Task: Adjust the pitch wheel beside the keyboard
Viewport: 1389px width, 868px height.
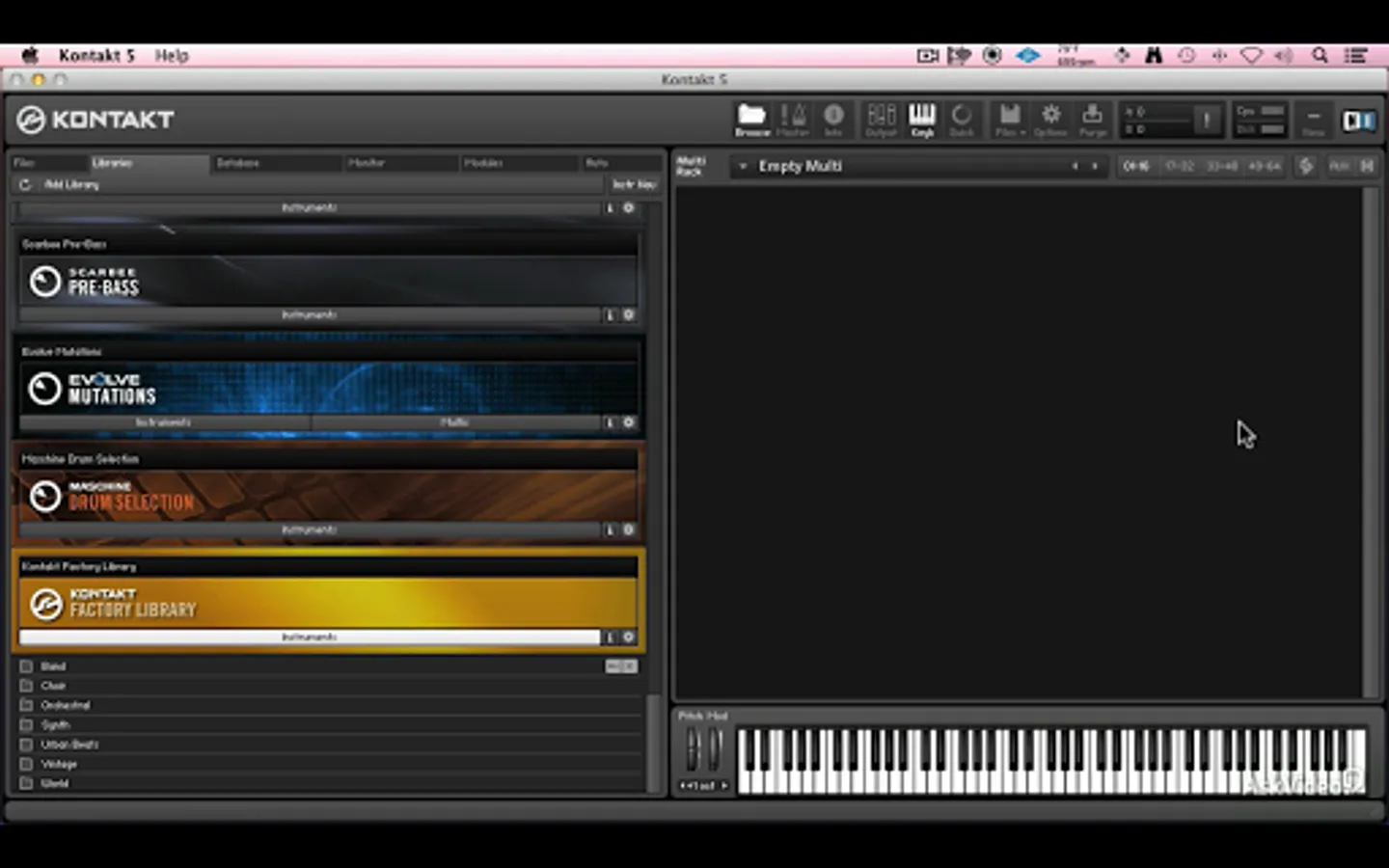Action: point(693,749)
